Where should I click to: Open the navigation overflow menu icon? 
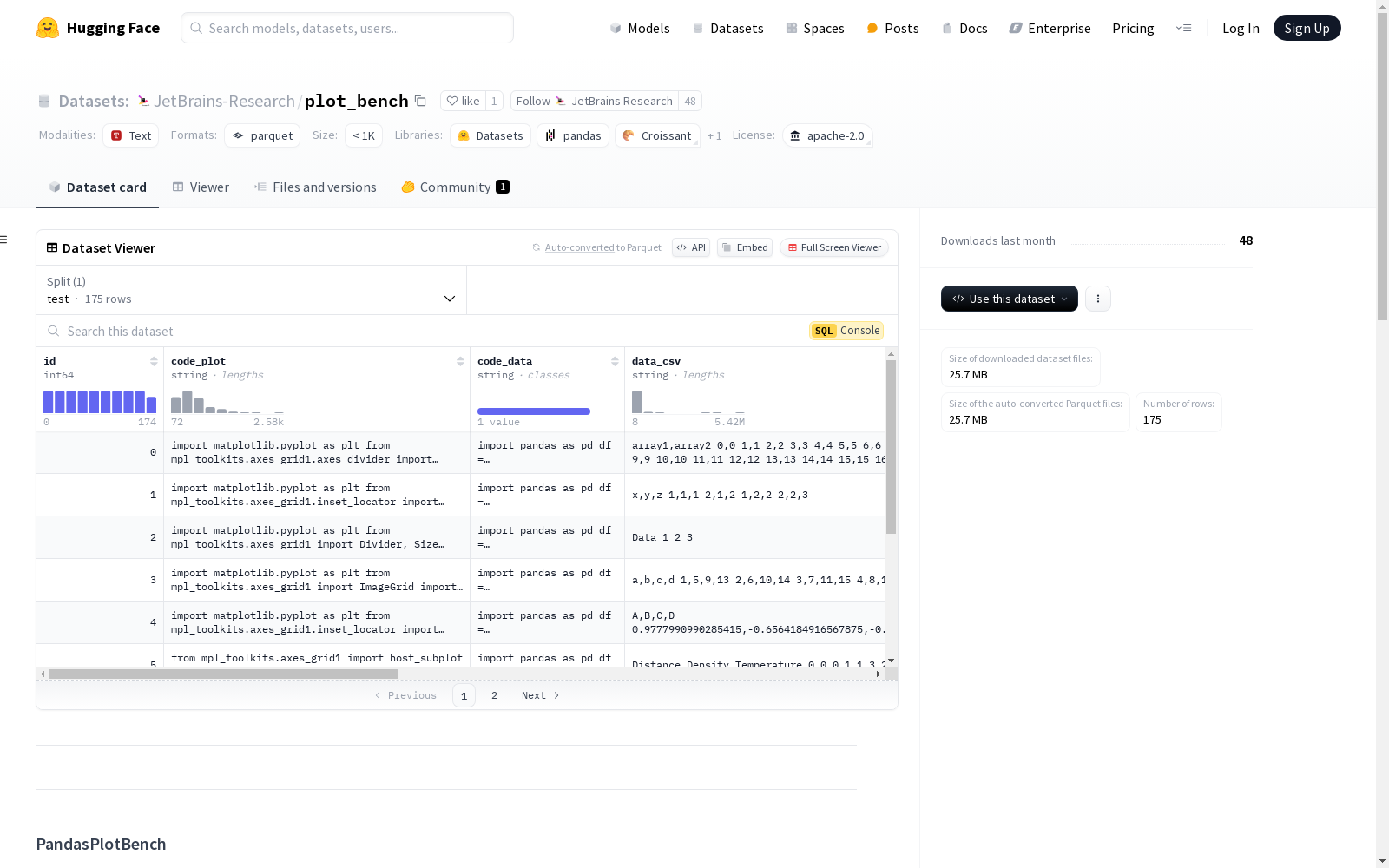coord(1183,28)
